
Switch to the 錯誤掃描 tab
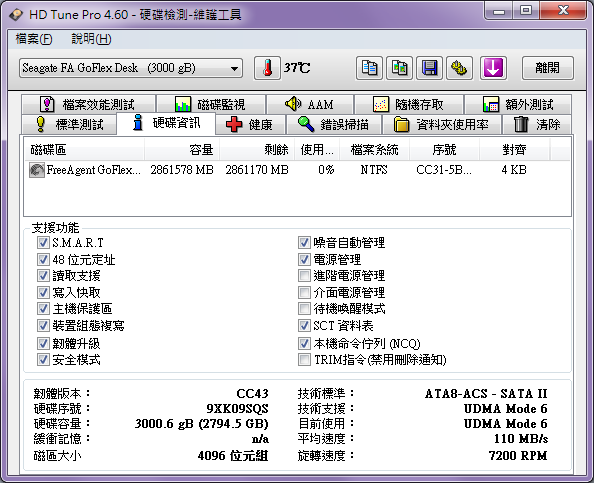tap(333, 124)
